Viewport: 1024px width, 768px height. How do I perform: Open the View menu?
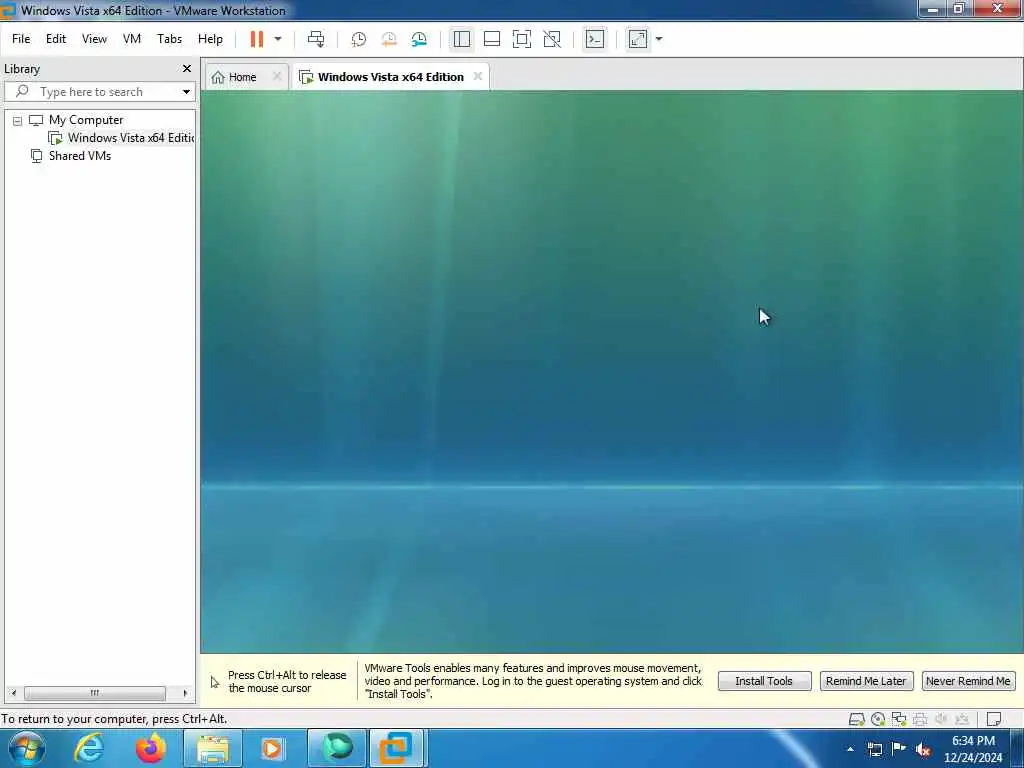(x=94, y=39)
